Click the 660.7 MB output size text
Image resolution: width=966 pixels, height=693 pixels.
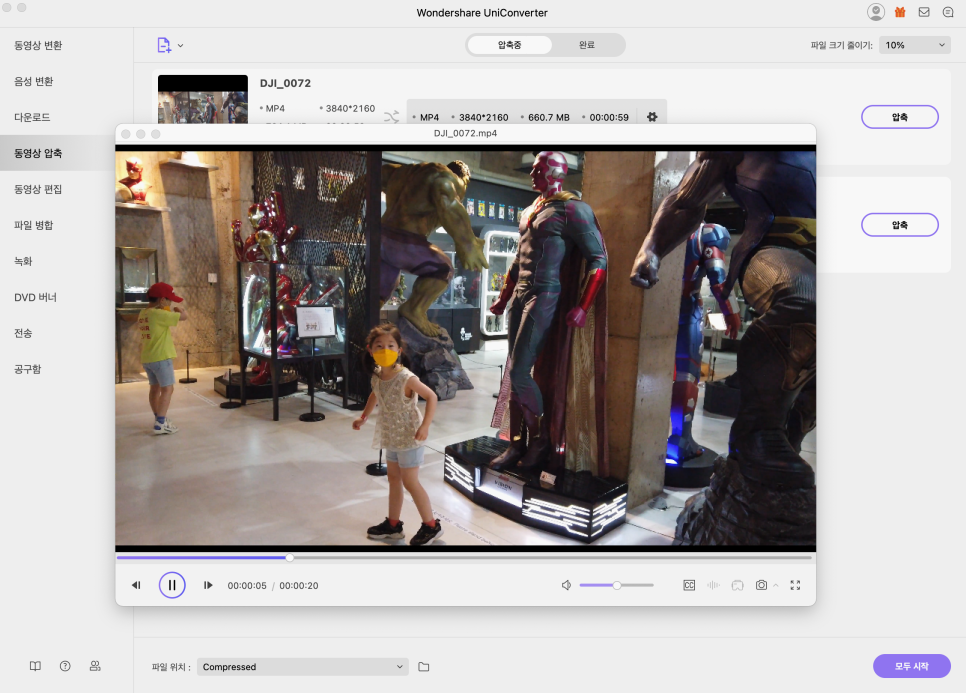coord(548,117)
